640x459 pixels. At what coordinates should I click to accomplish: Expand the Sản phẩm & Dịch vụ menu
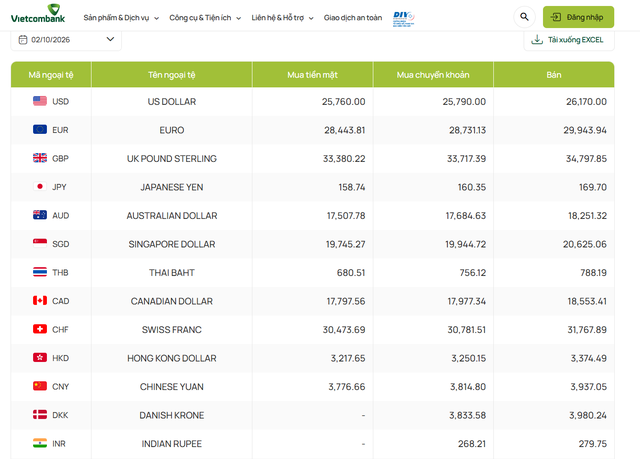tap(121, 18)
